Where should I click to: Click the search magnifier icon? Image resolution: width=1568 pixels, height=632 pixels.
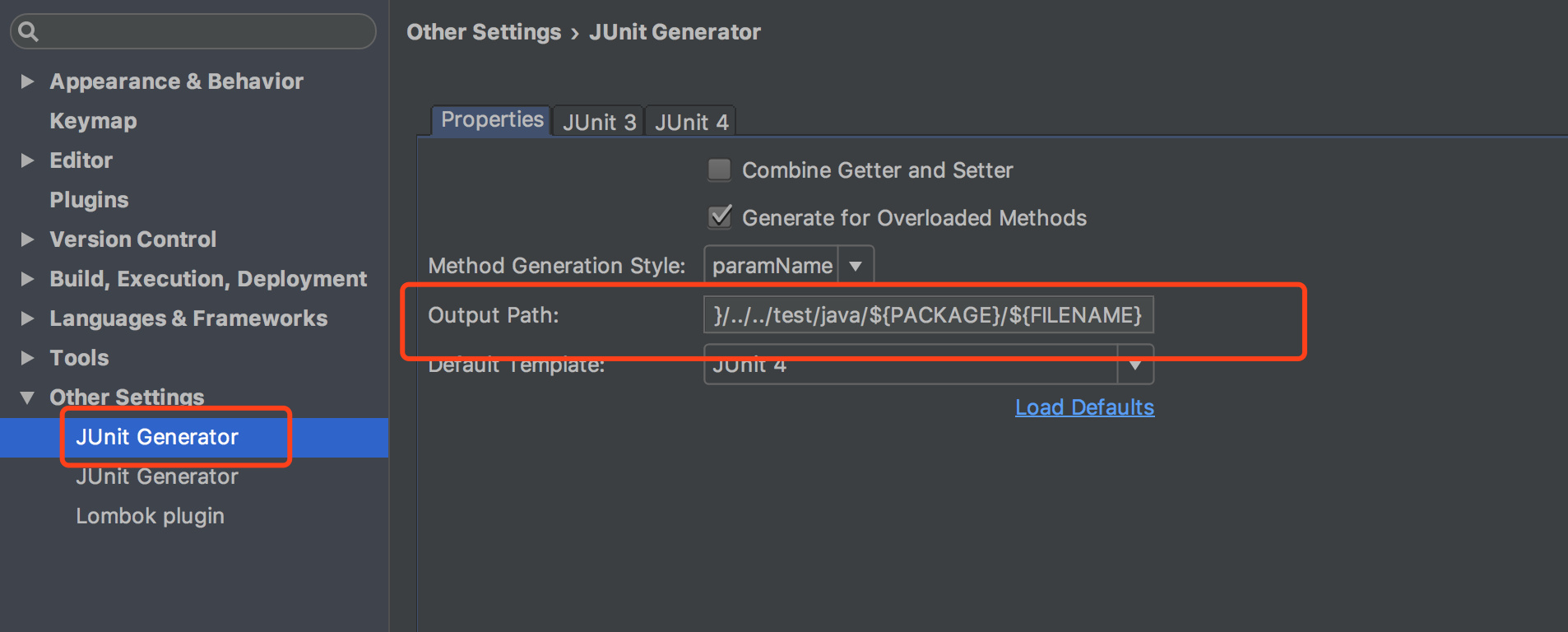[28, 32]
